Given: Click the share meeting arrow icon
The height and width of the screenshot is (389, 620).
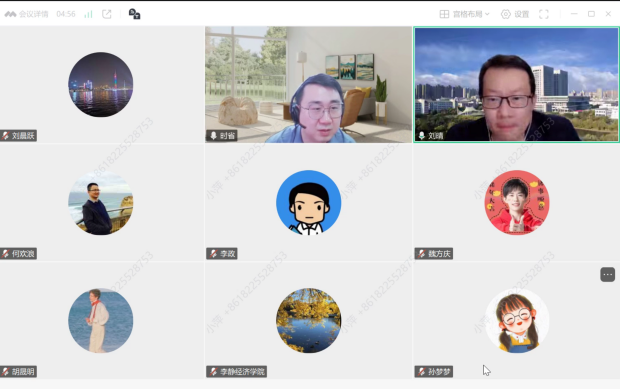Looking at the screenshot, I should [107, 14].
